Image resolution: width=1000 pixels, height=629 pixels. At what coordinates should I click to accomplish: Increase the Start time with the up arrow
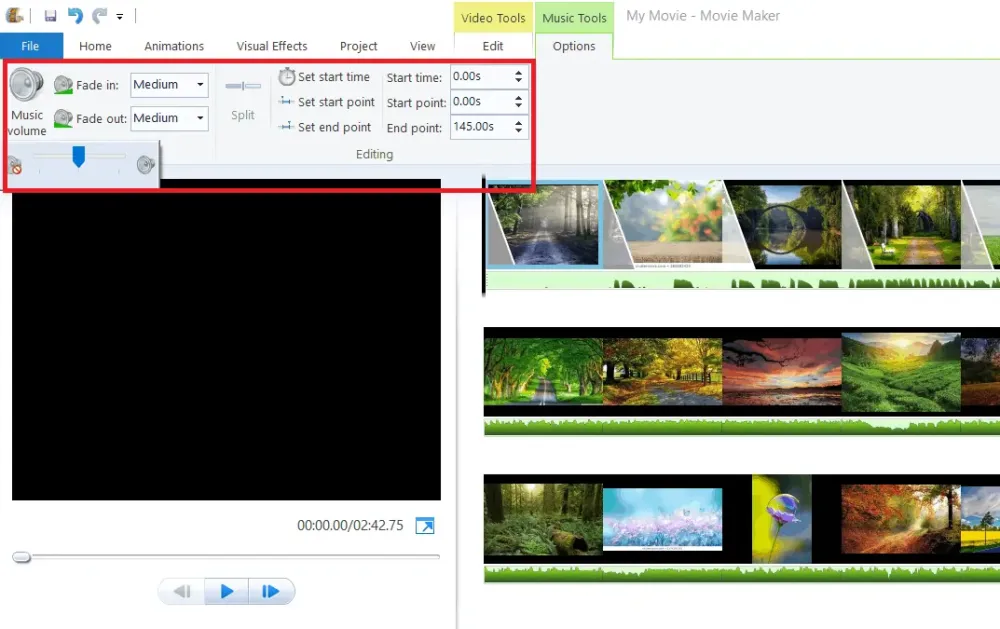518,73
